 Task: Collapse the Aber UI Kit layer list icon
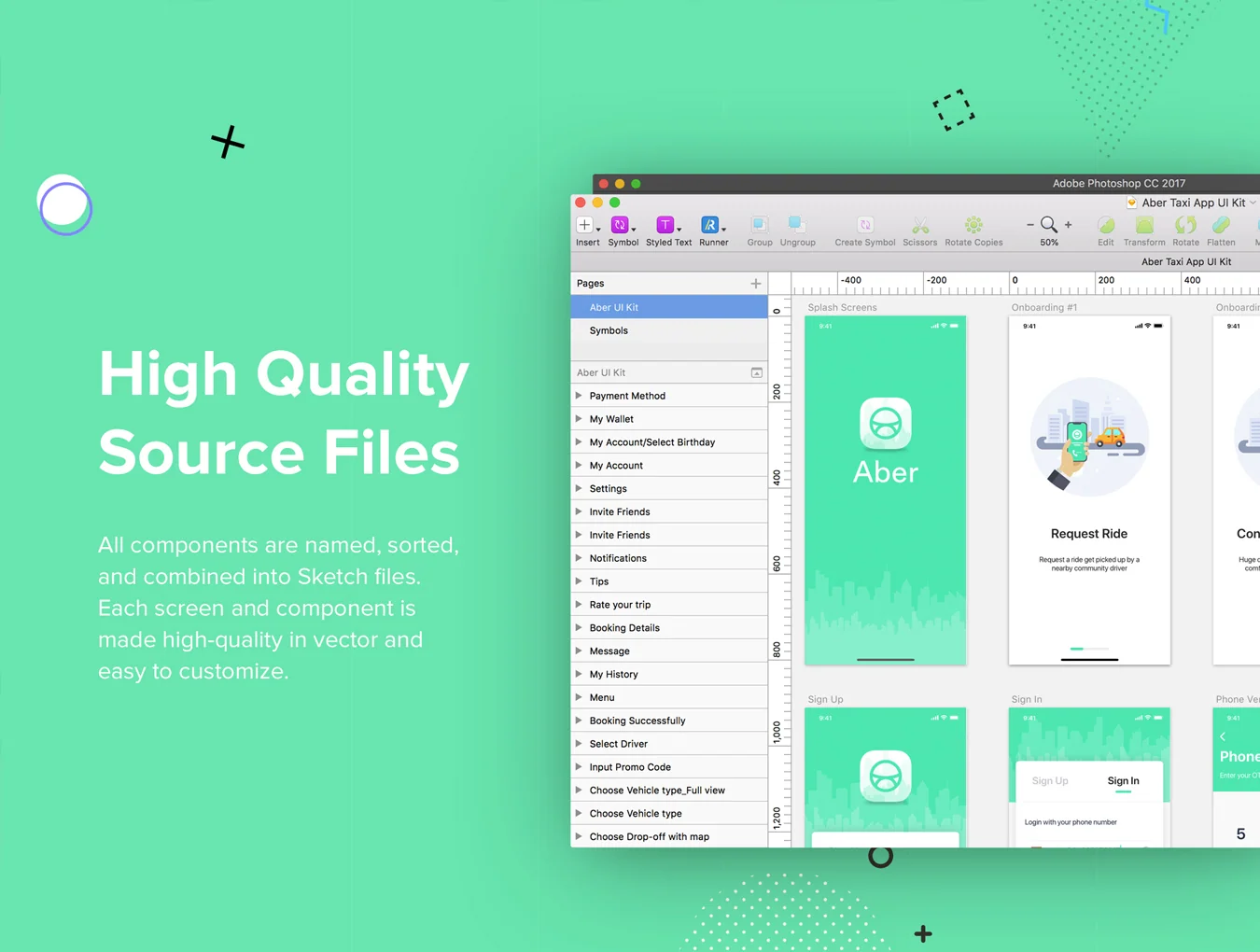(x=757, y=372)
